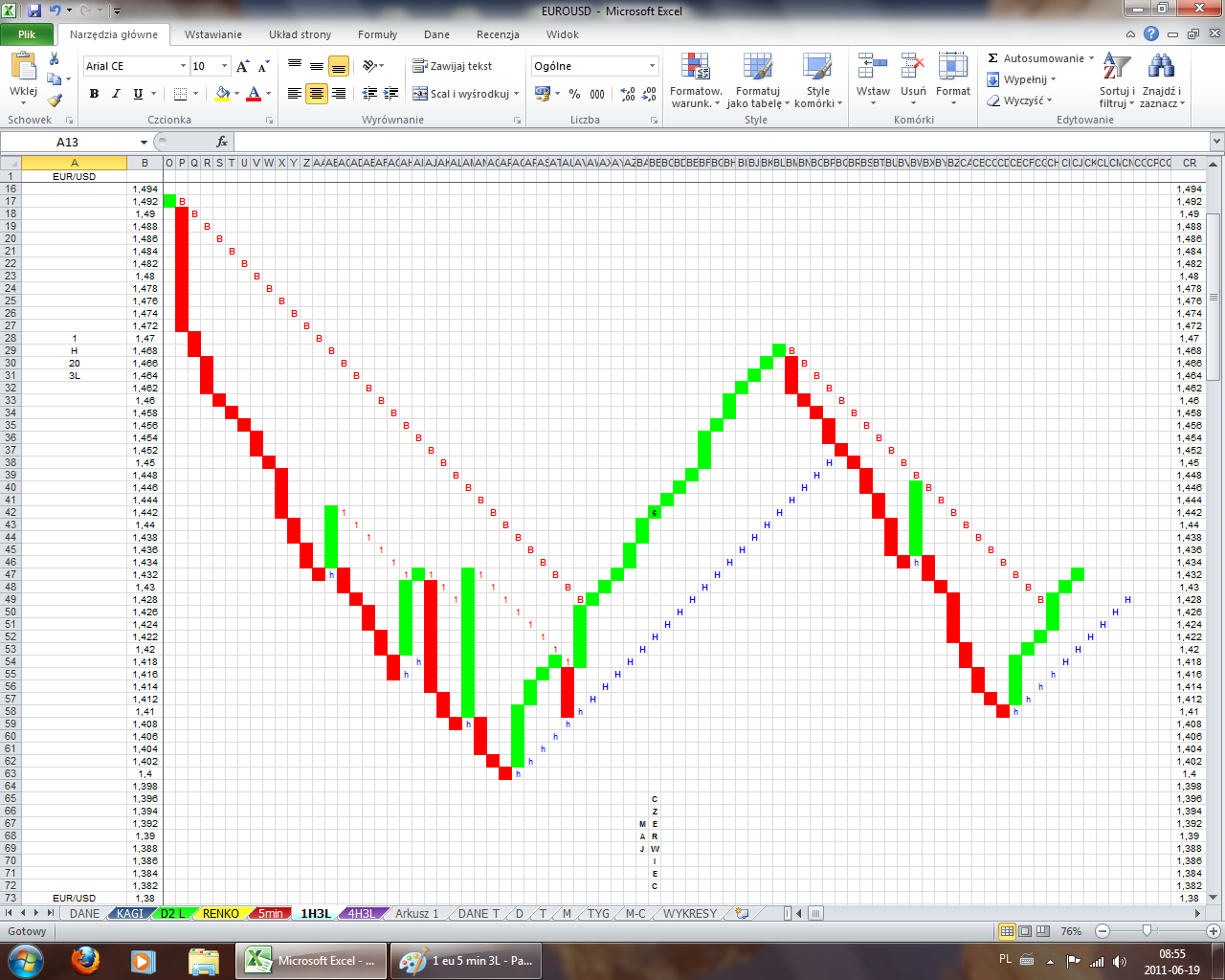
Task: Click the Undo arrow icon
Action: pos(55,11)
